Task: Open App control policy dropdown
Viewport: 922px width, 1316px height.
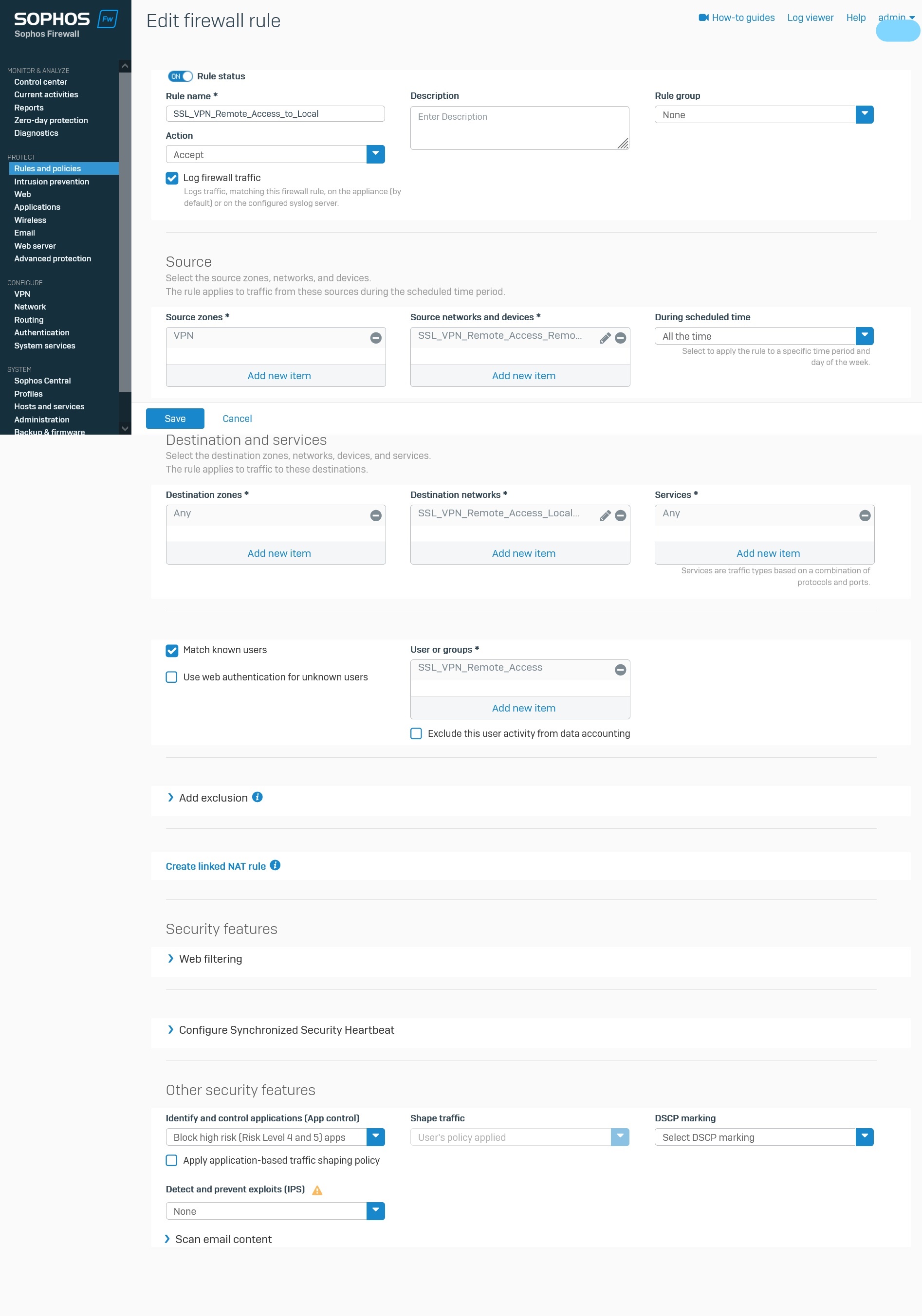Action: coord(275,1136)
